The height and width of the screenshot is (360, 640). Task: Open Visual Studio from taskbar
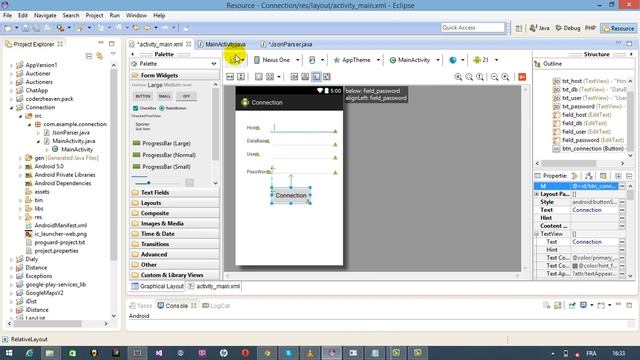click(x=159, y=353)
